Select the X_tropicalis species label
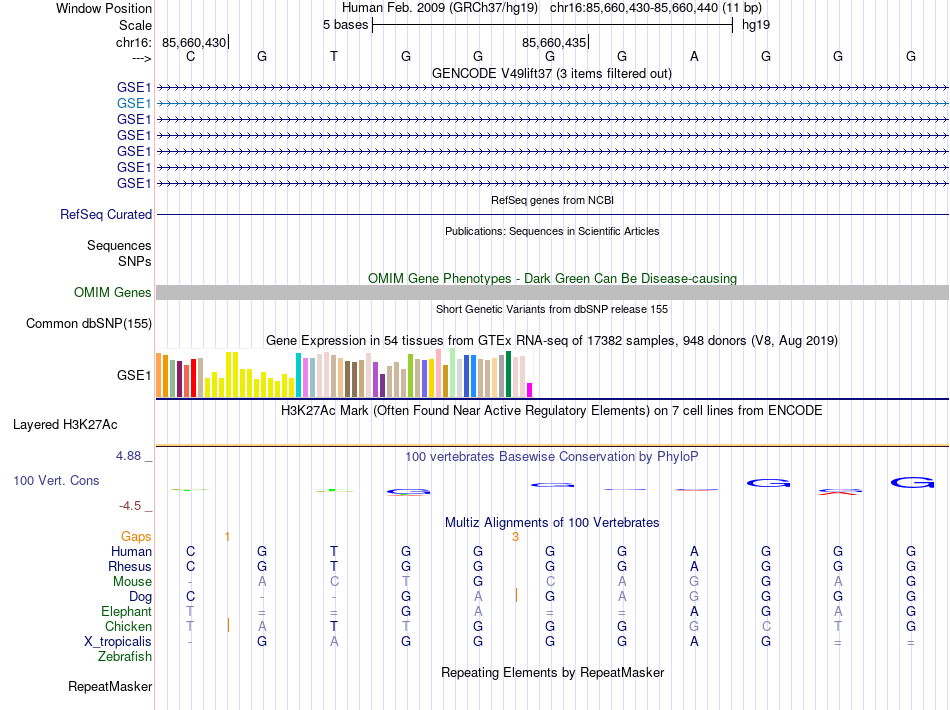 [118, 642]
